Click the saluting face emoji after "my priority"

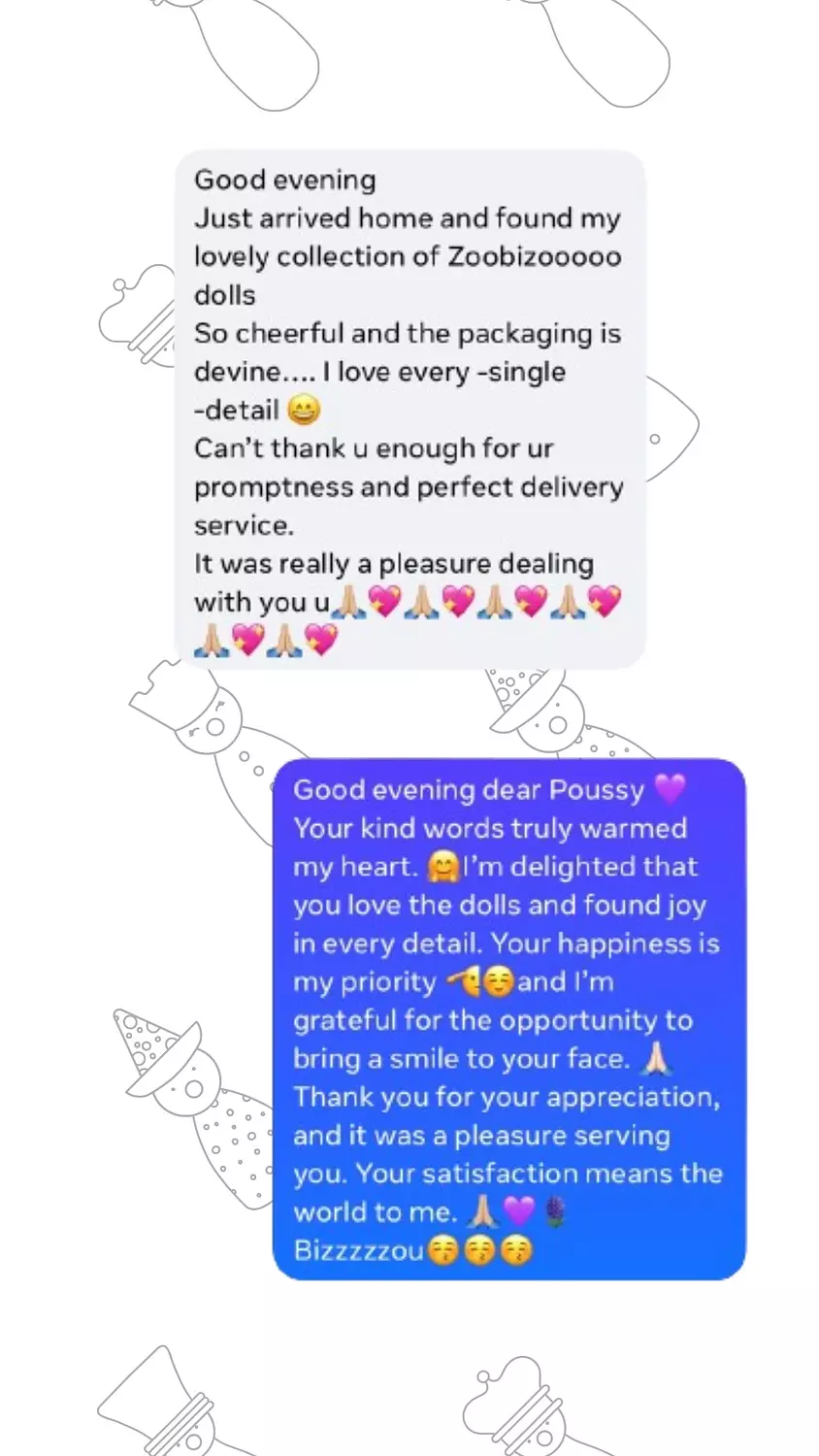point(463,982)
